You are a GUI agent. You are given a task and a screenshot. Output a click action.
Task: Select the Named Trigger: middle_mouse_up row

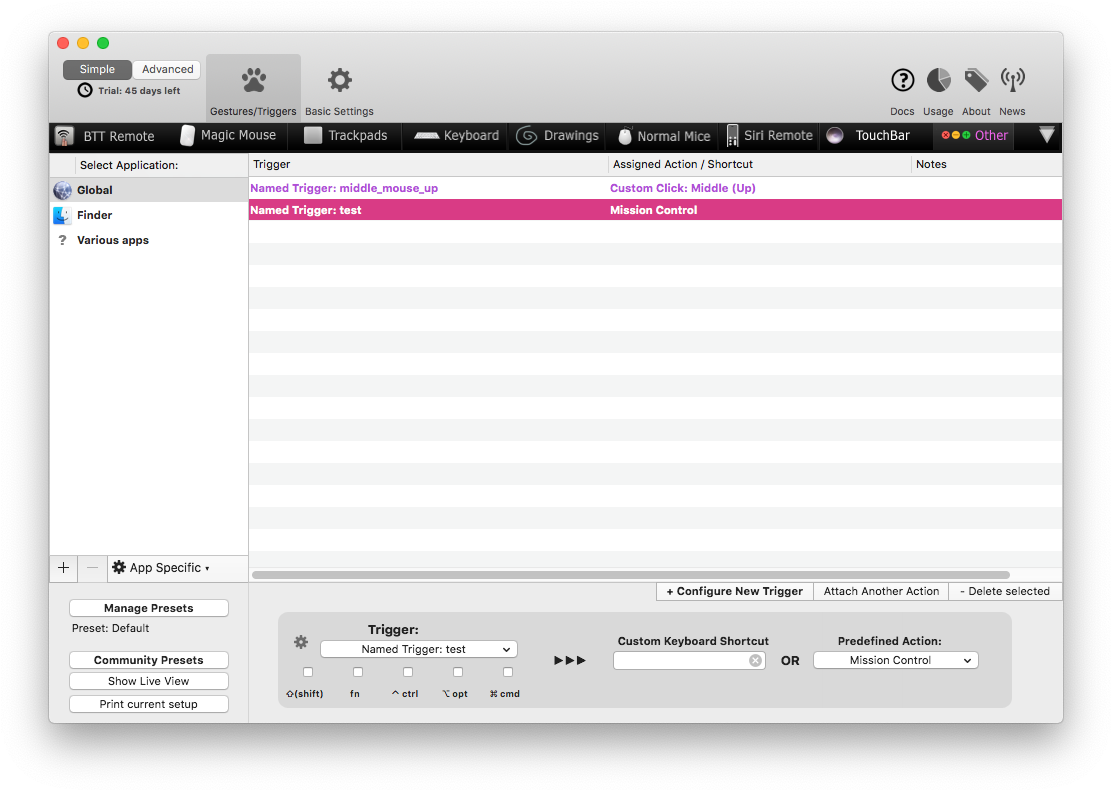click(x=655, y=188)
